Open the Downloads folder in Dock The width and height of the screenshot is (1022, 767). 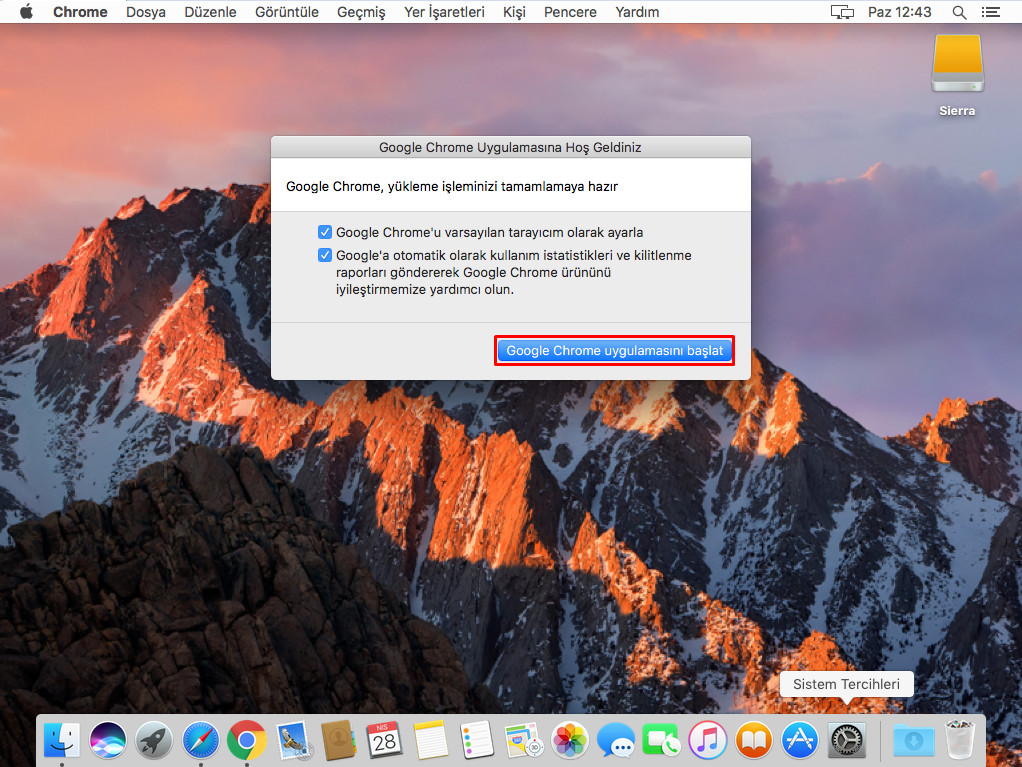pyautogui.click(x=914, y=740)
